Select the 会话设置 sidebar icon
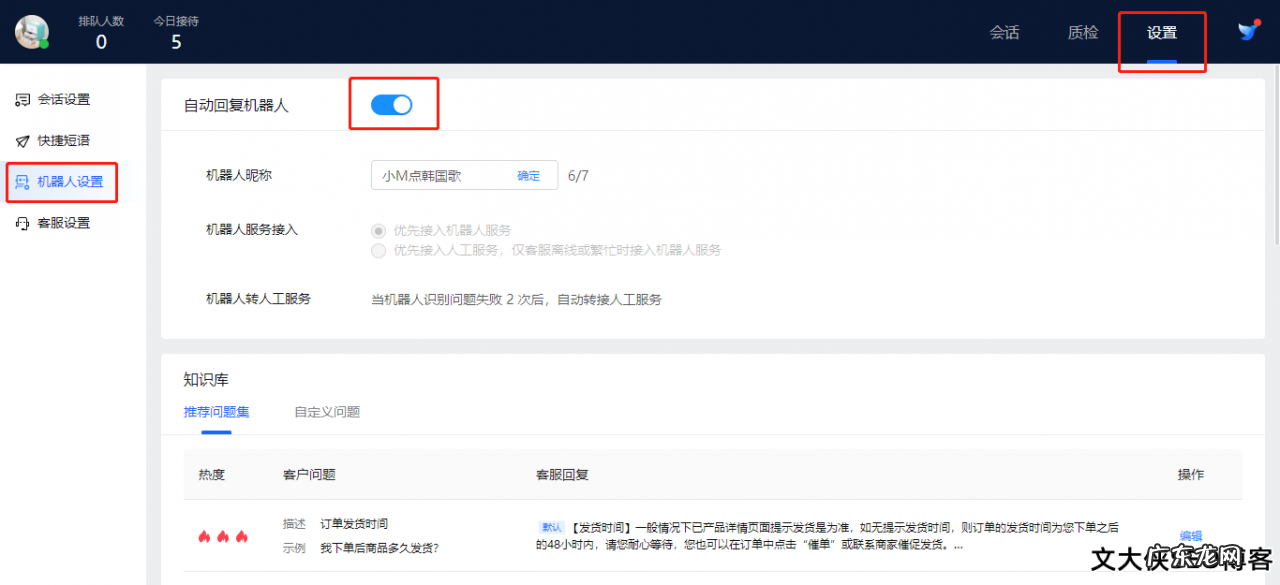 coord(21,99)
